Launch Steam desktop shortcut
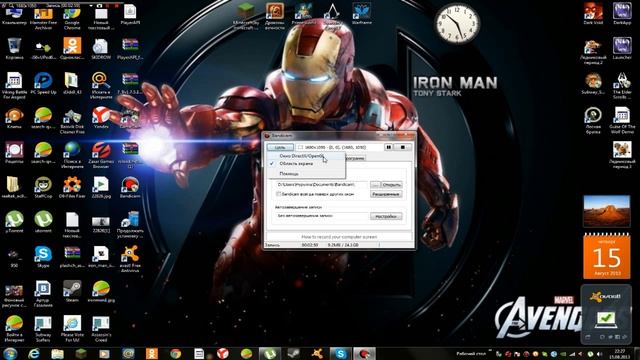The width and height of the screenshot is (640, 360). pos(72,291)
